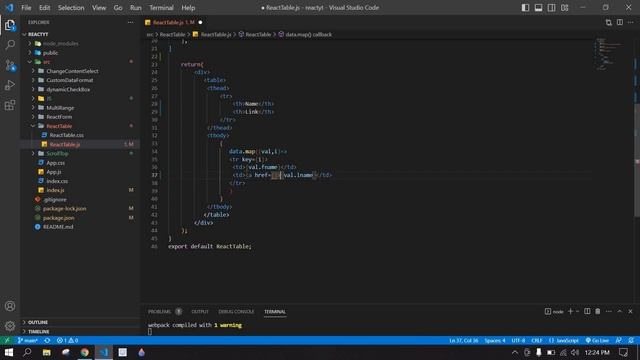Click Ln 37, Col 36 cursor position
Screen dimensions: 640x360
pyautogui.click(x=463, y=340)
